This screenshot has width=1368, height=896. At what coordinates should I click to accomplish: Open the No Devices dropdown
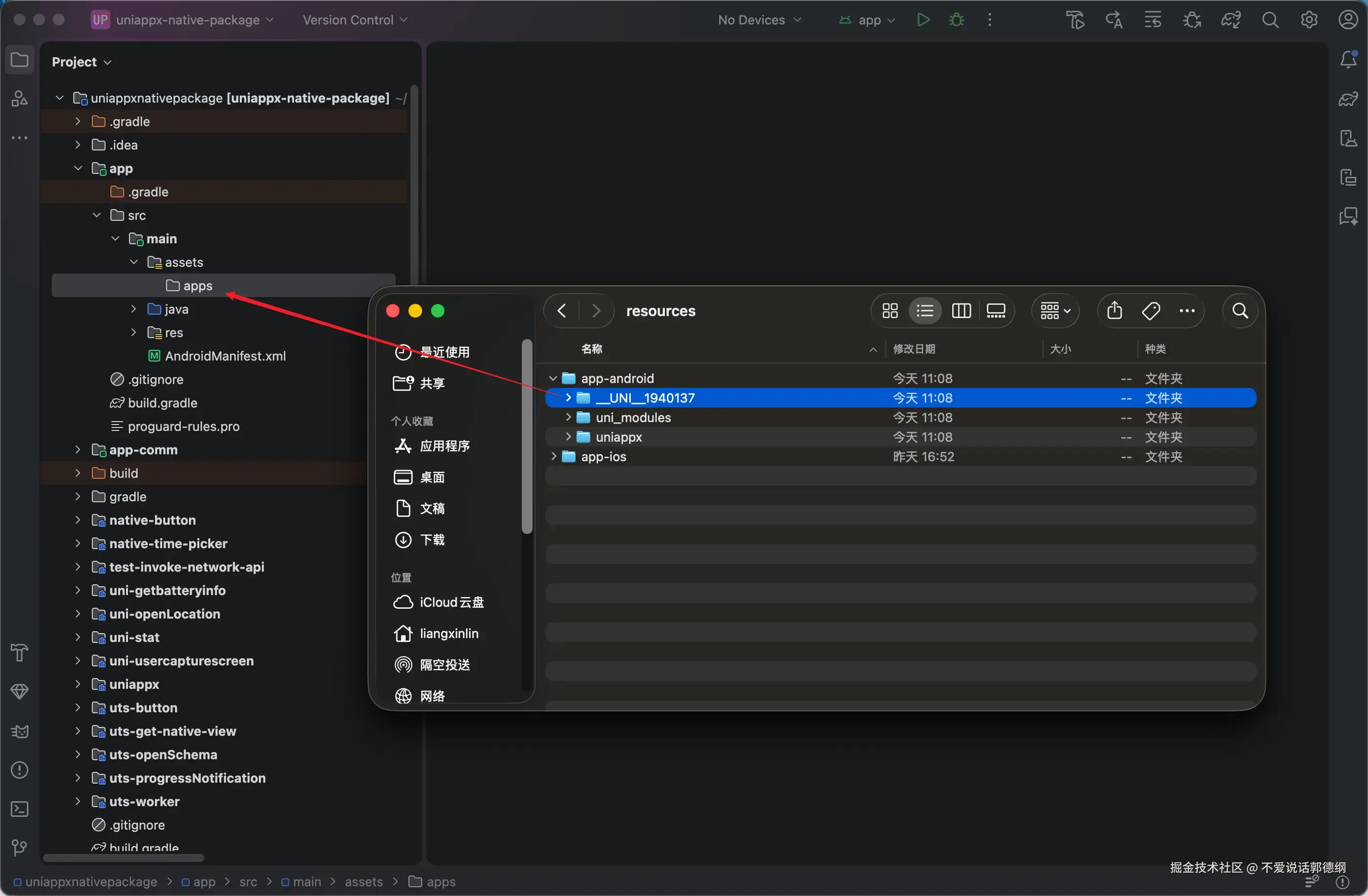pos(759,20)
